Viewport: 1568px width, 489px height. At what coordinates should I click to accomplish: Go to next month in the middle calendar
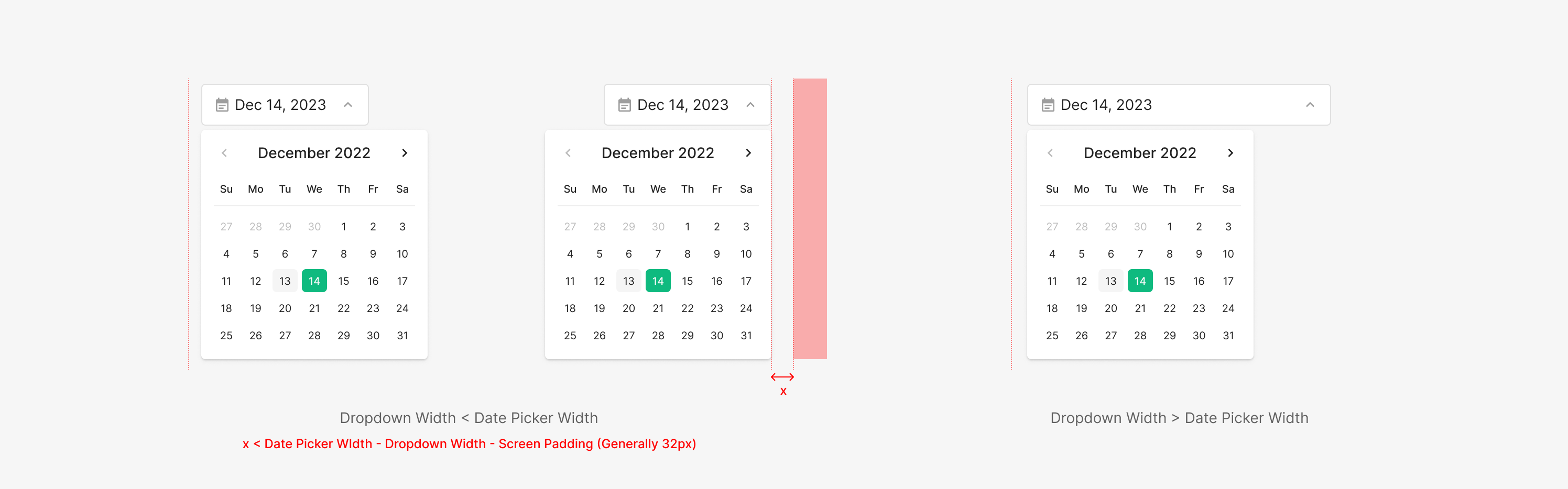coord(748,153)
